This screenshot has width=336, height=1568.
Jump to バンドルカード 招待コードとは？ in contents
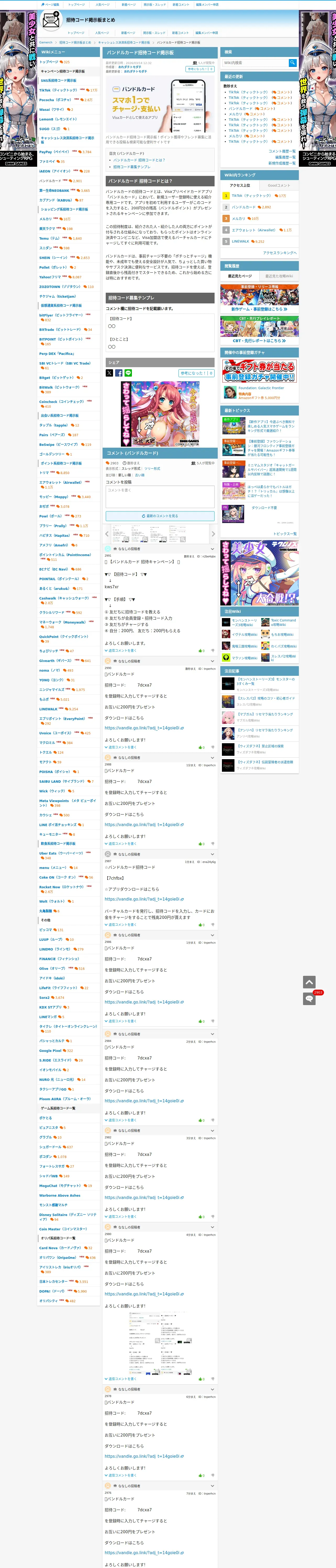click(x=138, y=160)
